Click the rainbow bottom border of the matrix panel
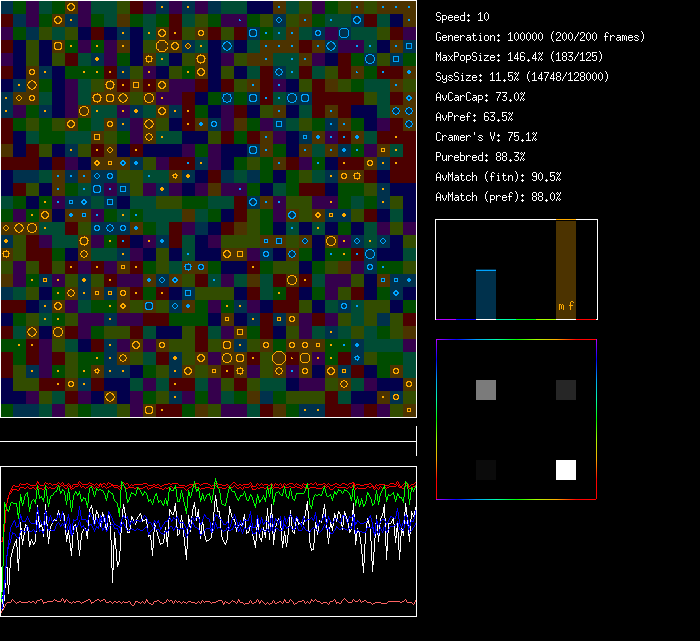The height and width of the screenshot is (641, 700). point(516,498)
